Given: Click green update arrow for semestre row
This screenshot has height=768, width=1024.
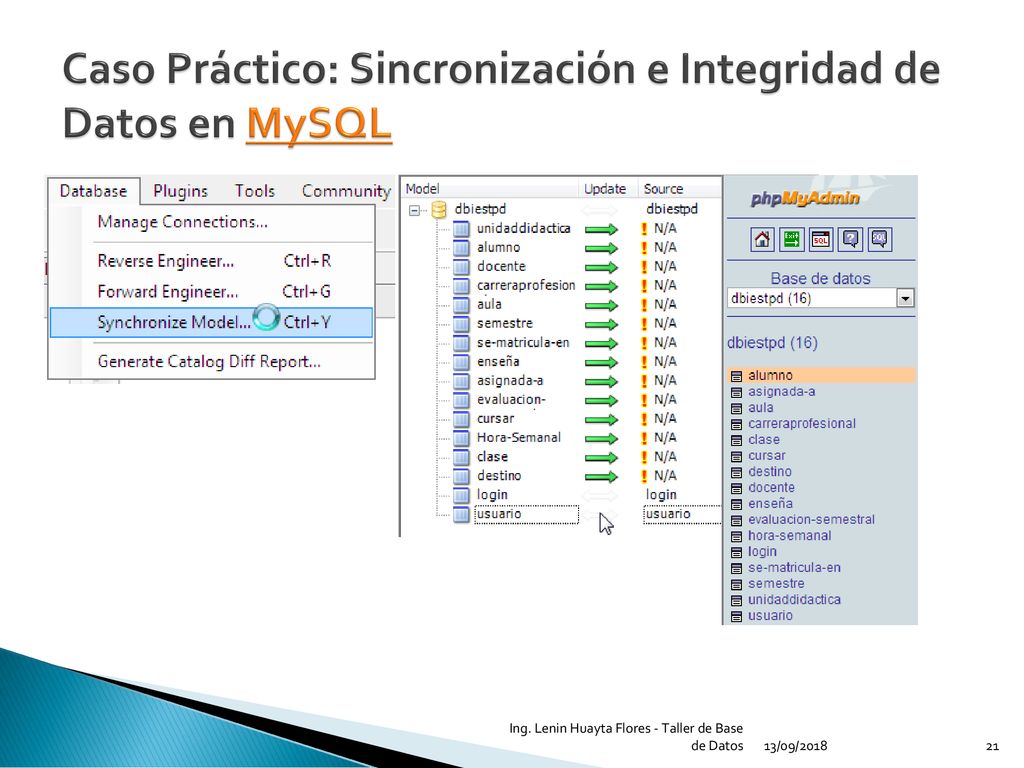Looking at the screenshot, I should click(601, 324).
